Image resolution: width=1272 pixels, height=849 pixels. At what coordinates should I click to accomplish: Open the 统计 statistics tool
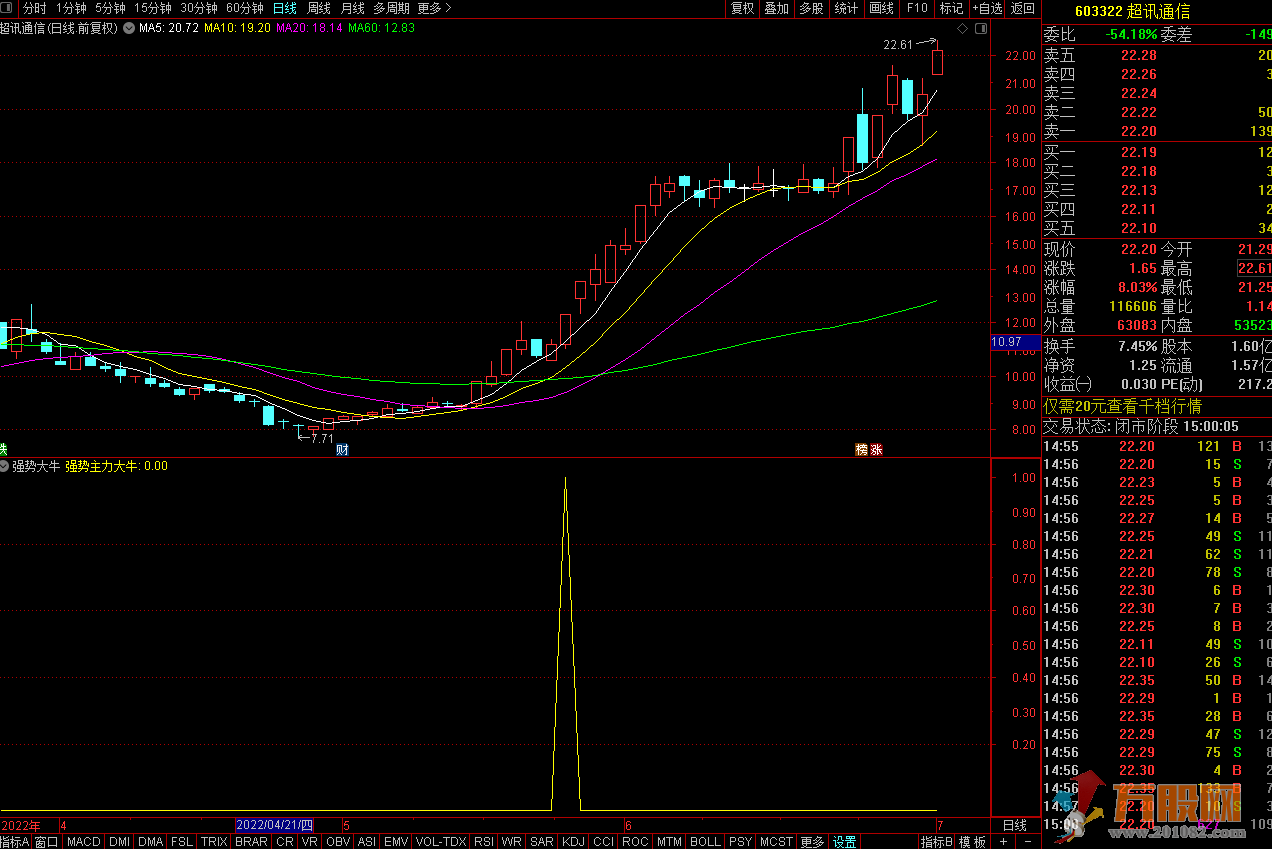[846, 8]
